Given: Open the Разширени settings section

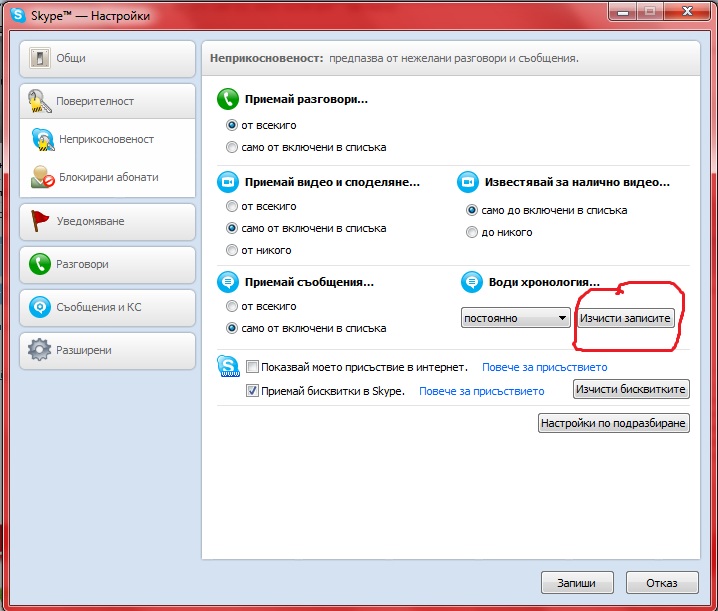Looking at the screenshot, I should [x=108, y=350].
